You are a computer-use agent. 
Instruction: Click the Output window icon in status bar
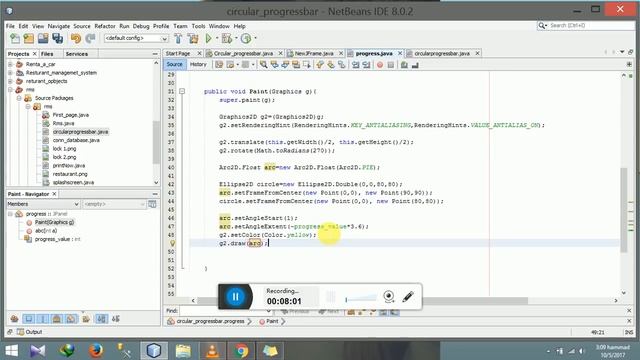point(20,332)
